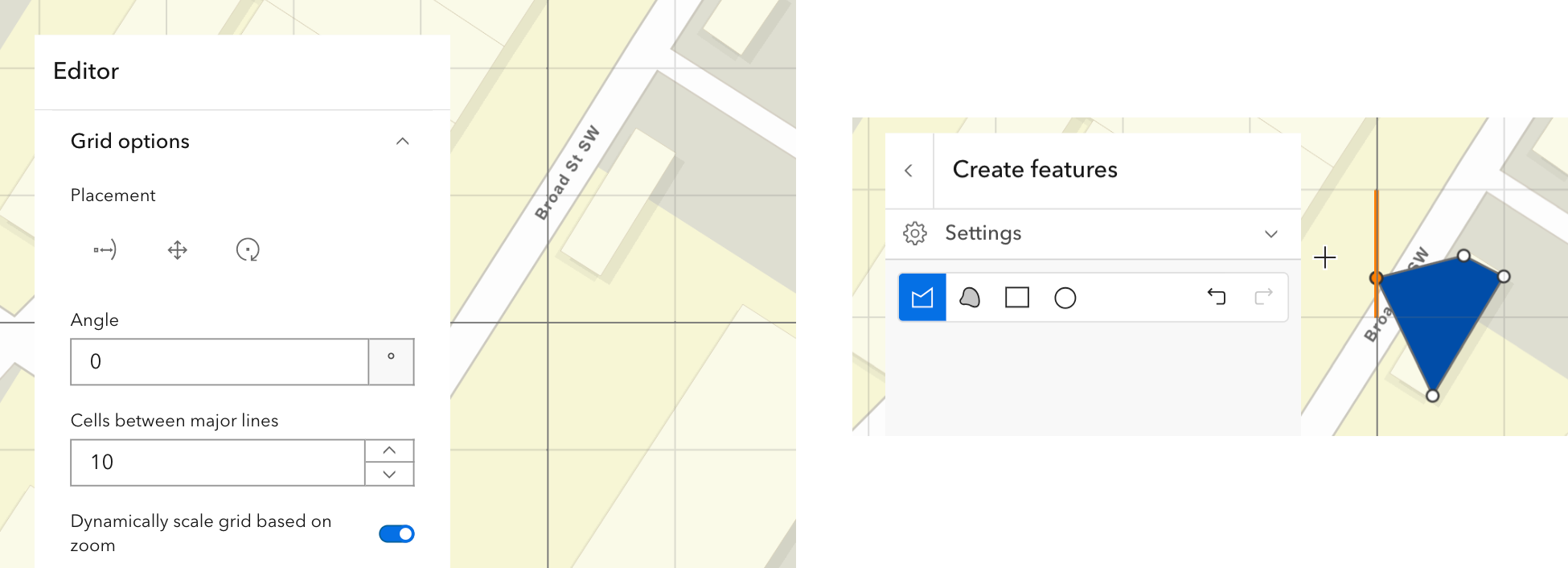Screen dimensions: 1568x568
Task: Select the Rectangle drawing tool
Action: tap(1017, 297)
